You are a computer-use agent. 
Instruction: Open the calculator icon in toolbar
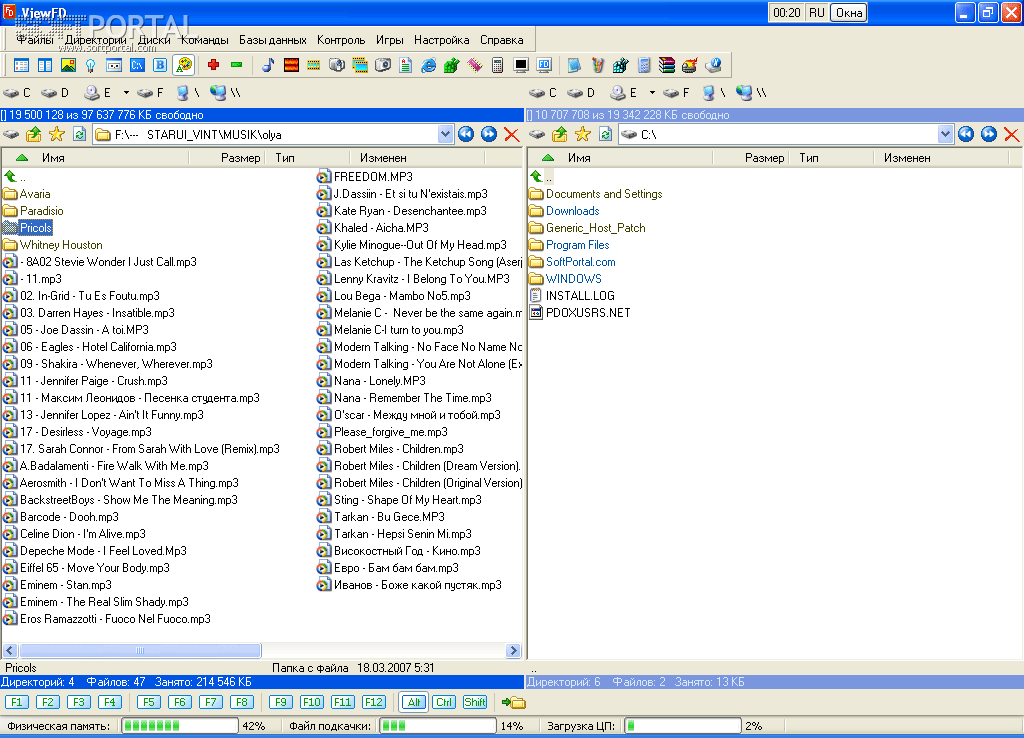(x=498, y=65)
